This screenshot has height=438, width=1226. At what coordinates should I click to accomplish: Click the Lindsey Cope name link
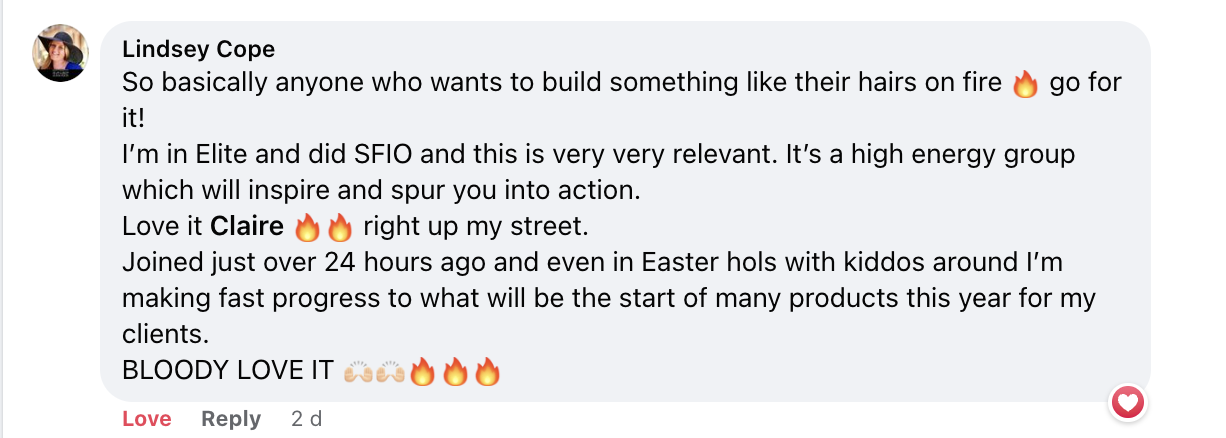198,50
